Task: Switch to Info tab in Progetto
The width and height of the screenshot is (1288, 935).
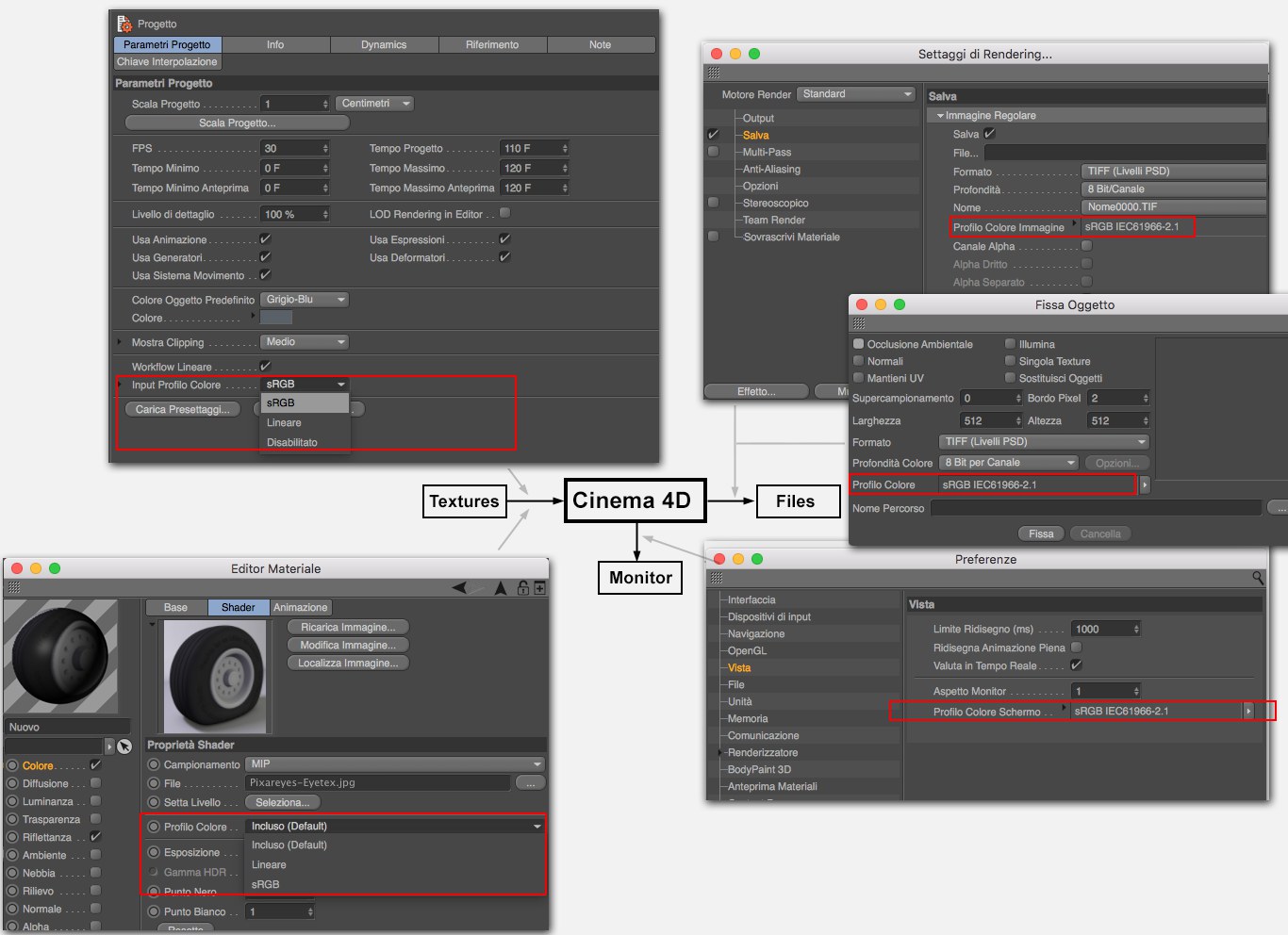Action: tap(275, 44)
